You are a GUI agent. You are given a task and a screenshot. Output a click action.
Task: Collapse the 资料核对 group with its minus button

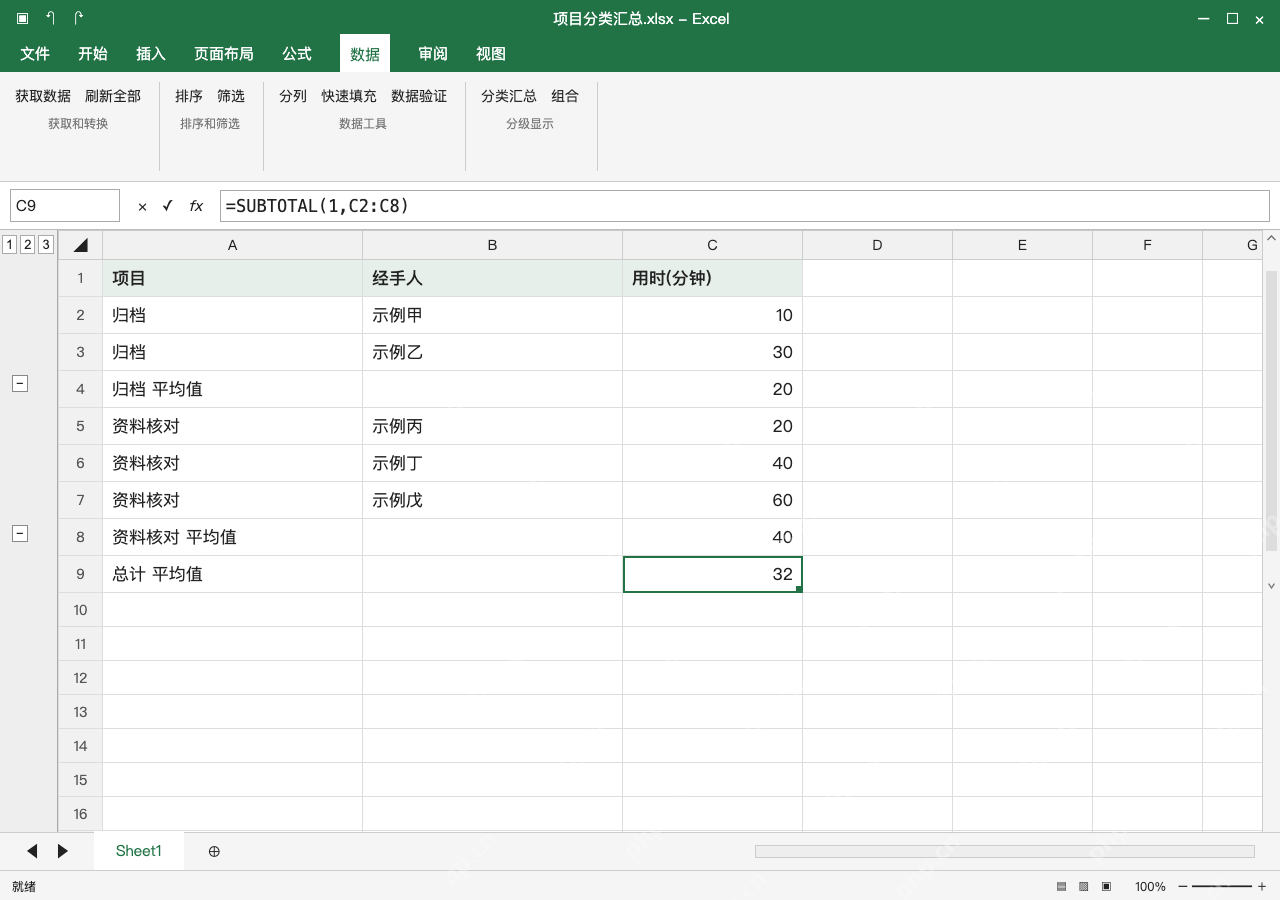(x=19, y=533)
